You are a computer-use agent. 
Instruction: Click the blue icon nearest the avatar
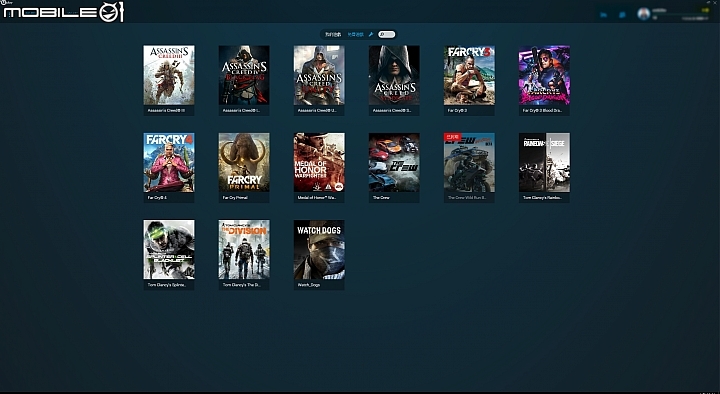coord(622,15)
